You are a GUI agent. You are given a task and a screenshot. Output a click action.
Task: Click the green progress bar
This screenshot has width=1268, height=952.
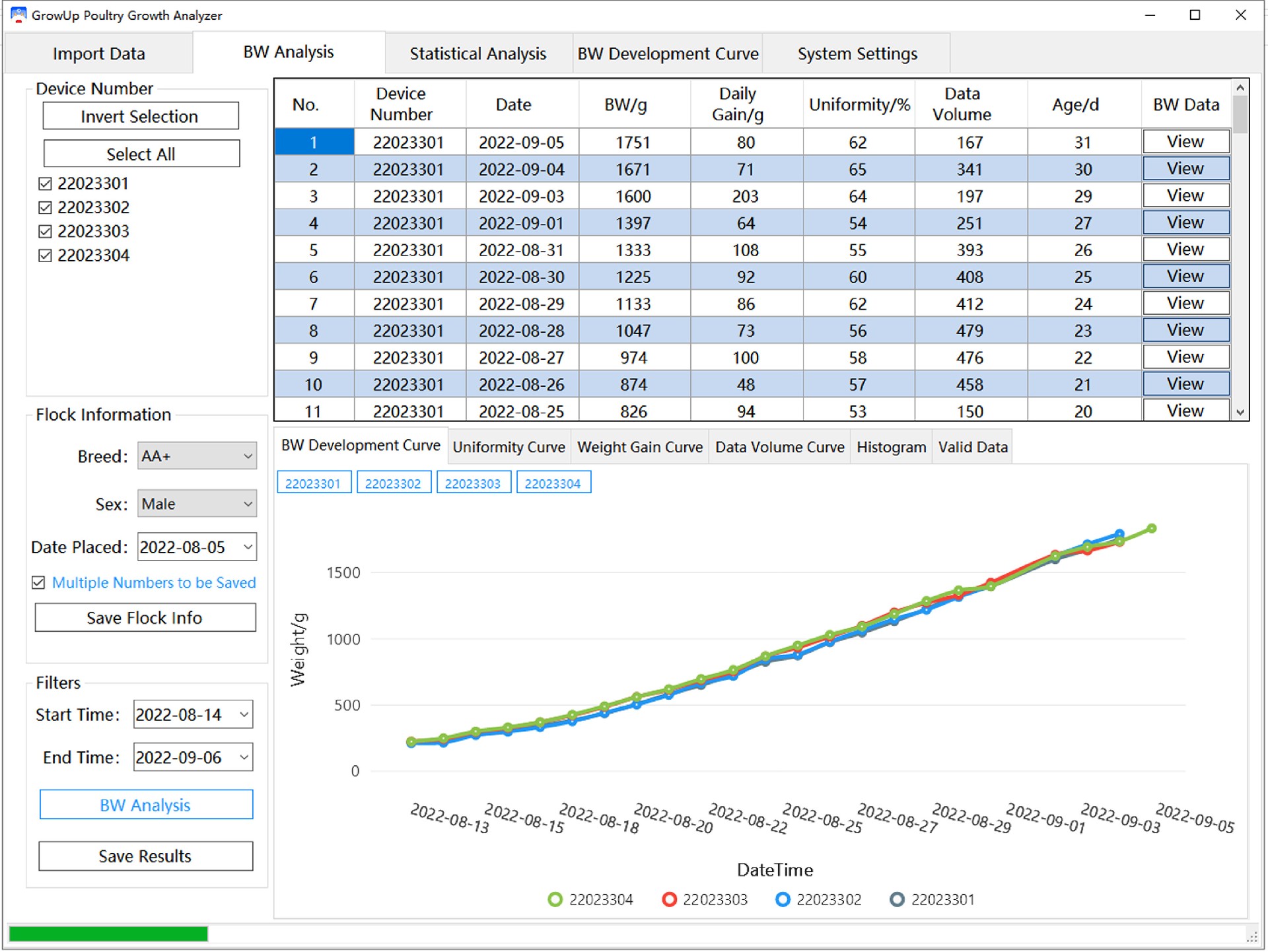tap(108, 934)
